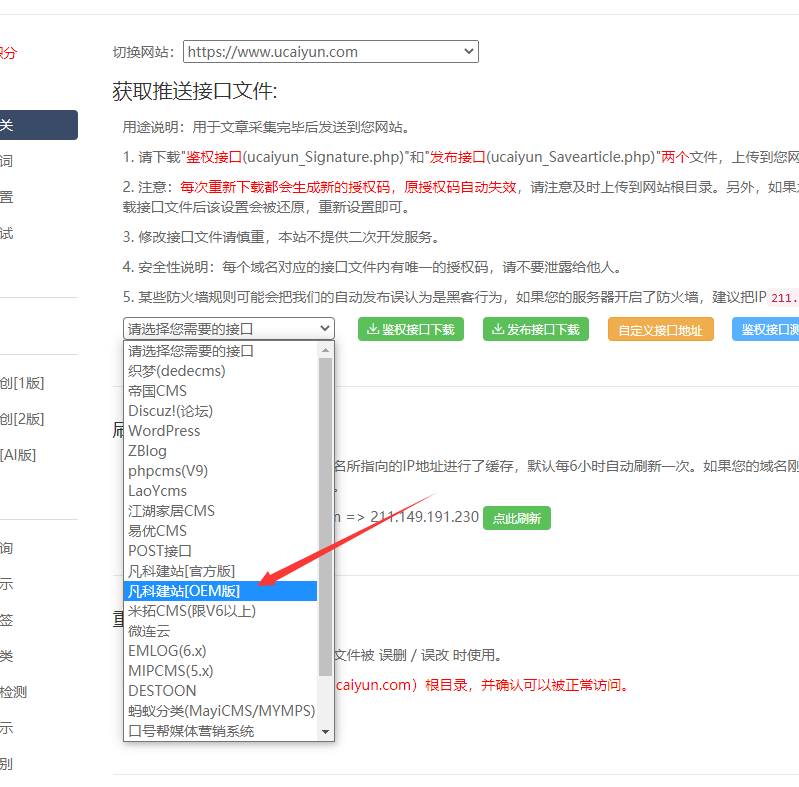The height and width of the screenshot is (787, 799).
Task: Pick 米拓CMS(限V6以上) option
Action: (192, 611)
